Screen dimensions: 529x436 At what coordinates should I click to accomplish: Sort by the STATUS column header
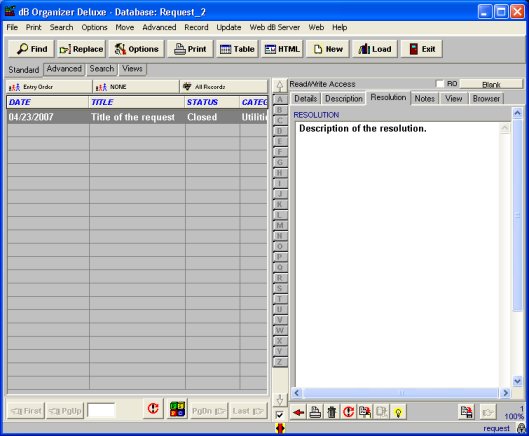pos(212,102)
